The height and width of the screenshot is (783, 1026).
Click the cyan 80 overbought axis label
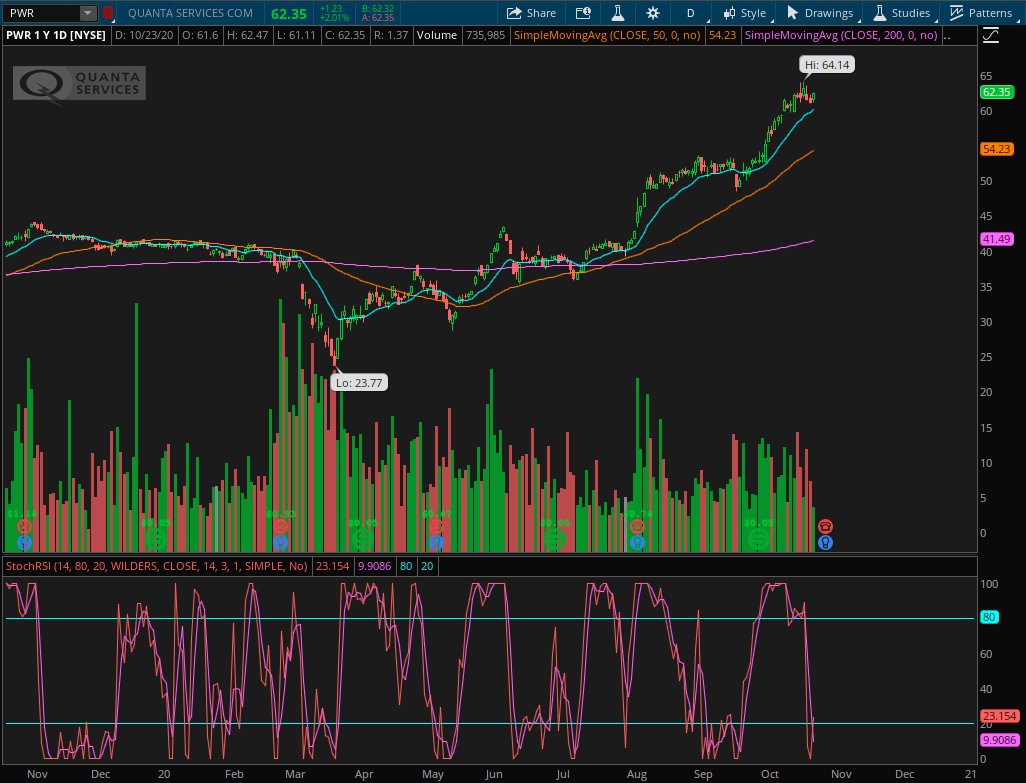(x=989, y=617)
